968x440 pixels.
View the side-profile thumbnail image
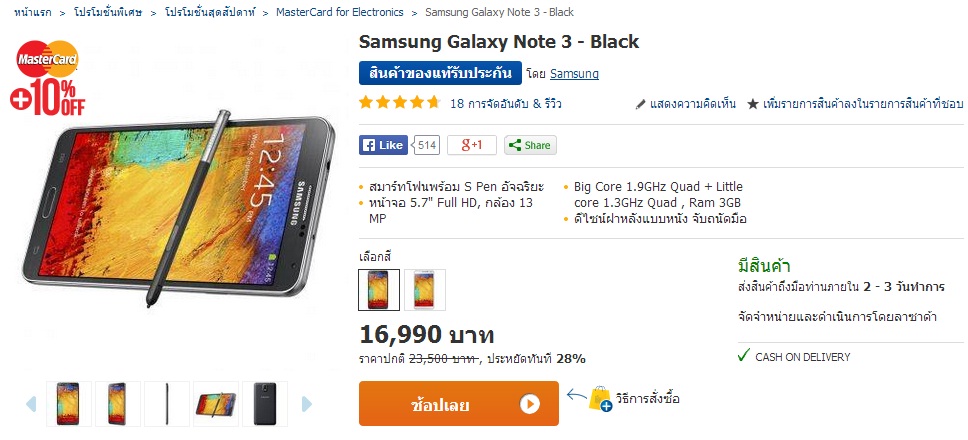[x=167, y=404]
